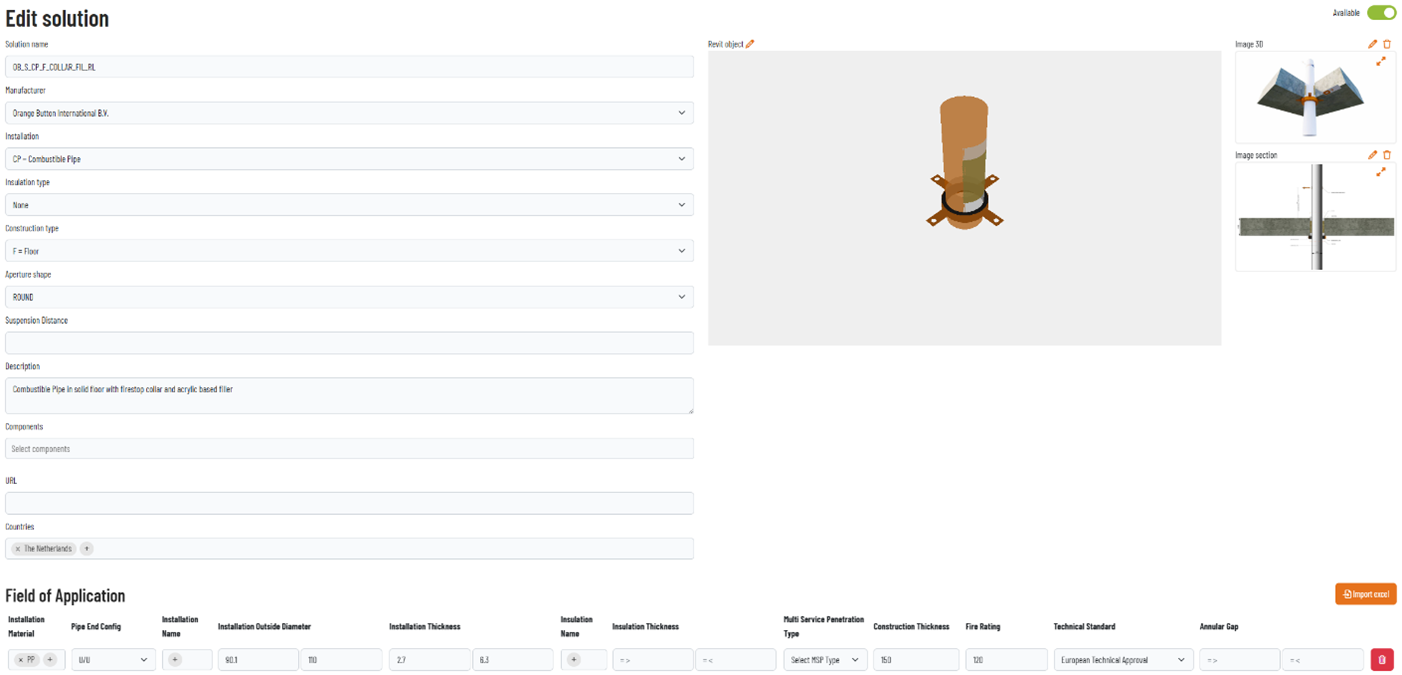Edit the Revit object with pencil icon
The width and height of the screenshot is (1402, 675).
pyautogui.click(x=750, y=44)
